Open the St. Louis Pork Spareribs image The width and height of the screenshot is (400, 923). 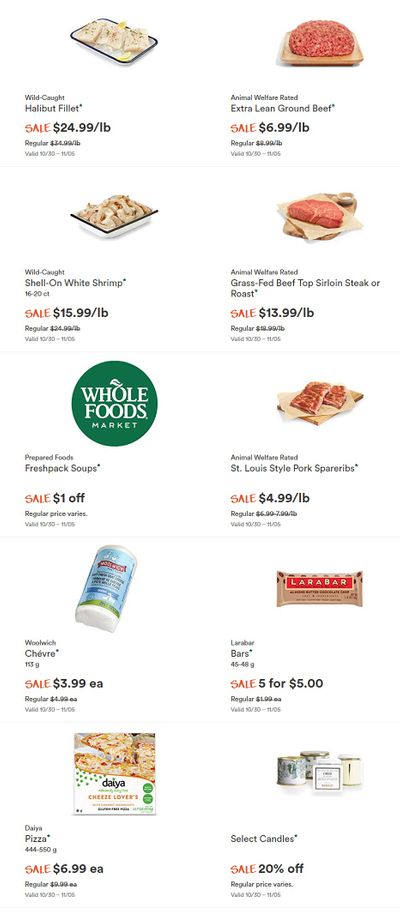pos(320,403)
